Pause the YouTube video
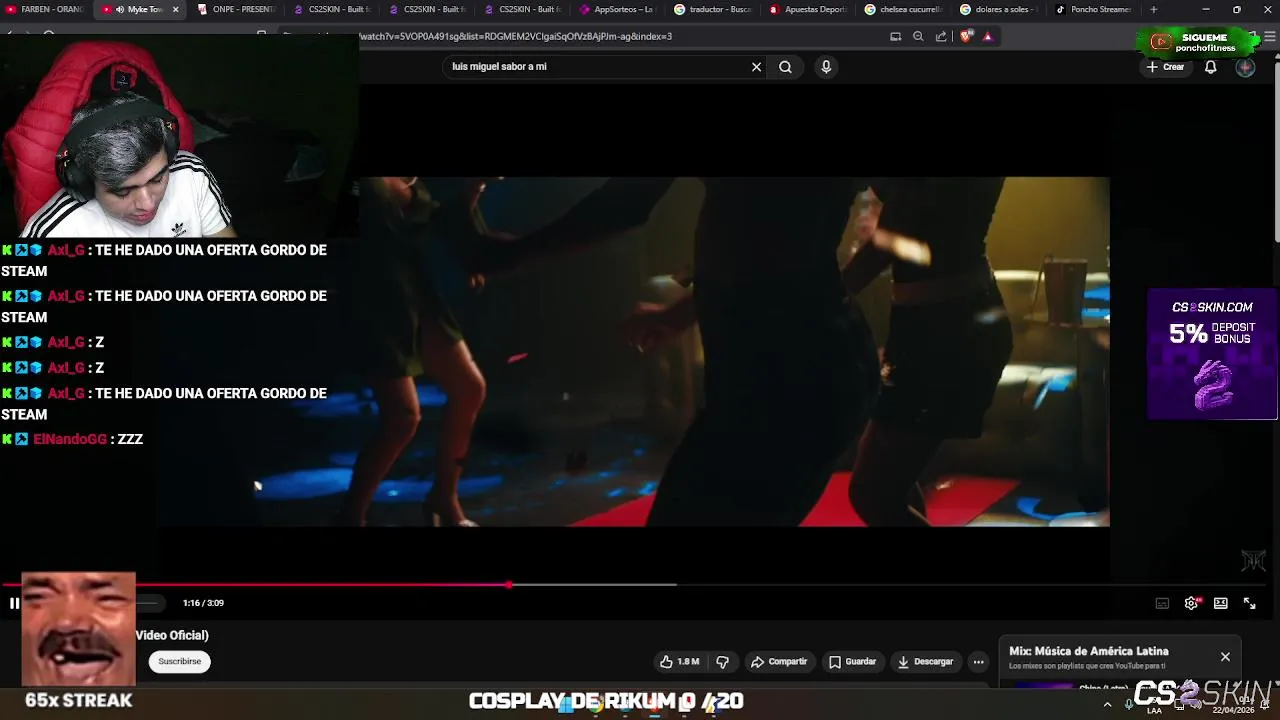 coord(14,603)
